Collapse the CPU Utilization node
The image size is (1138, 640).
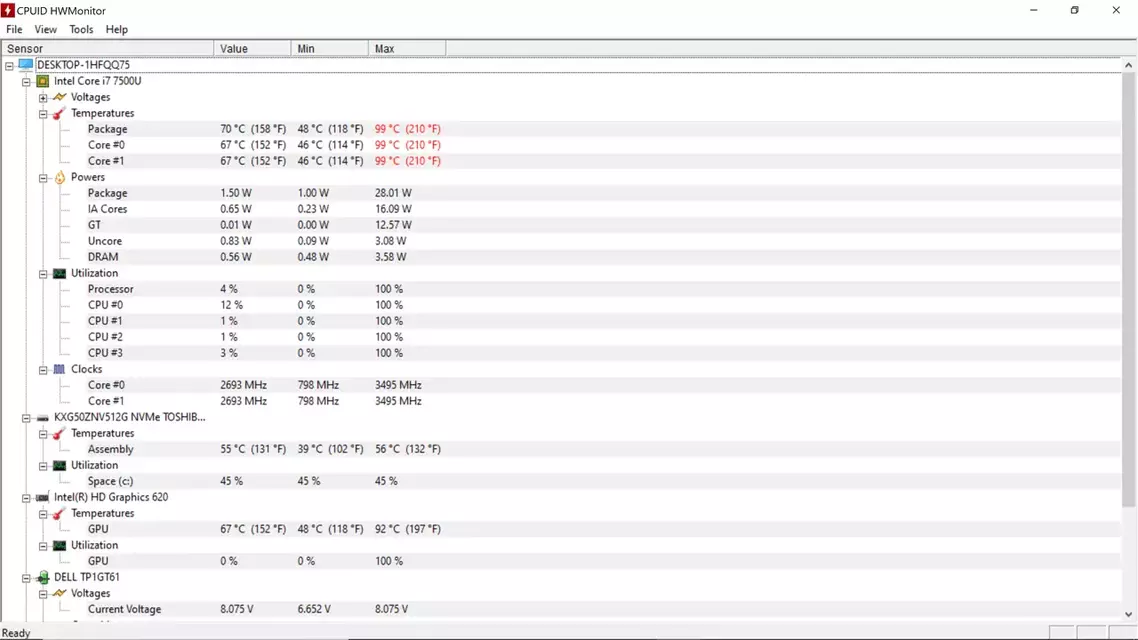43,274
